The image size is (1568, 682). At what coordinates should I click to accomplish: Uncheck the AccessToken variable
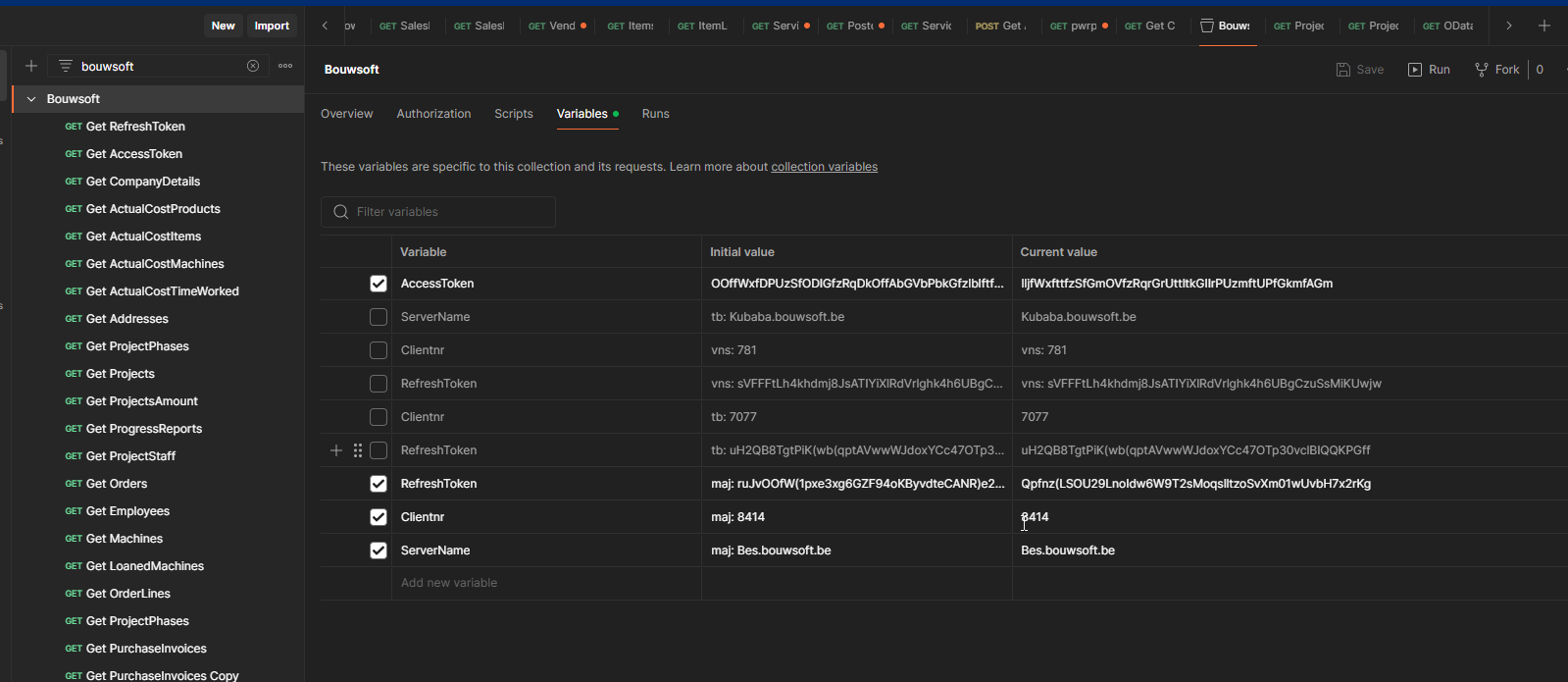click(x=379, y=284)
